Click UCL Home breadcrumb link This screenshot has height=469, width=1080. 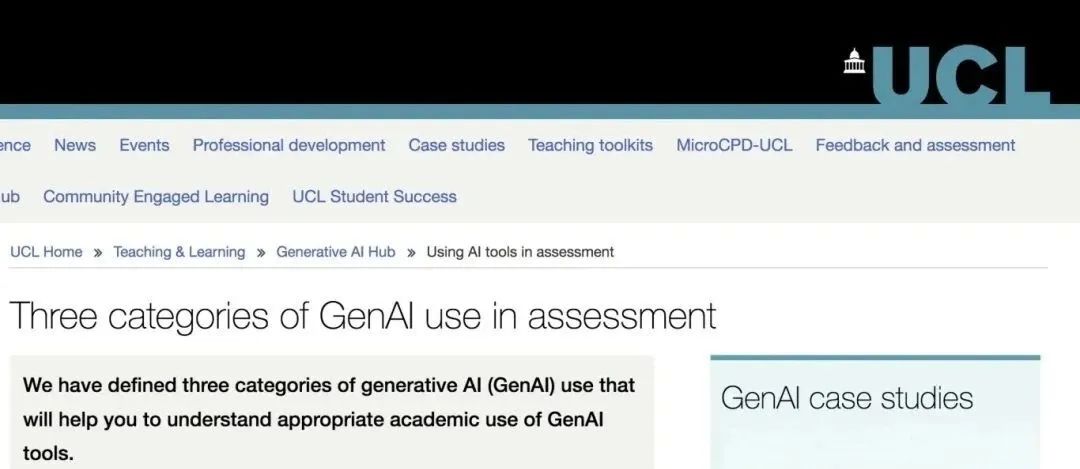[x=46, y=252]
